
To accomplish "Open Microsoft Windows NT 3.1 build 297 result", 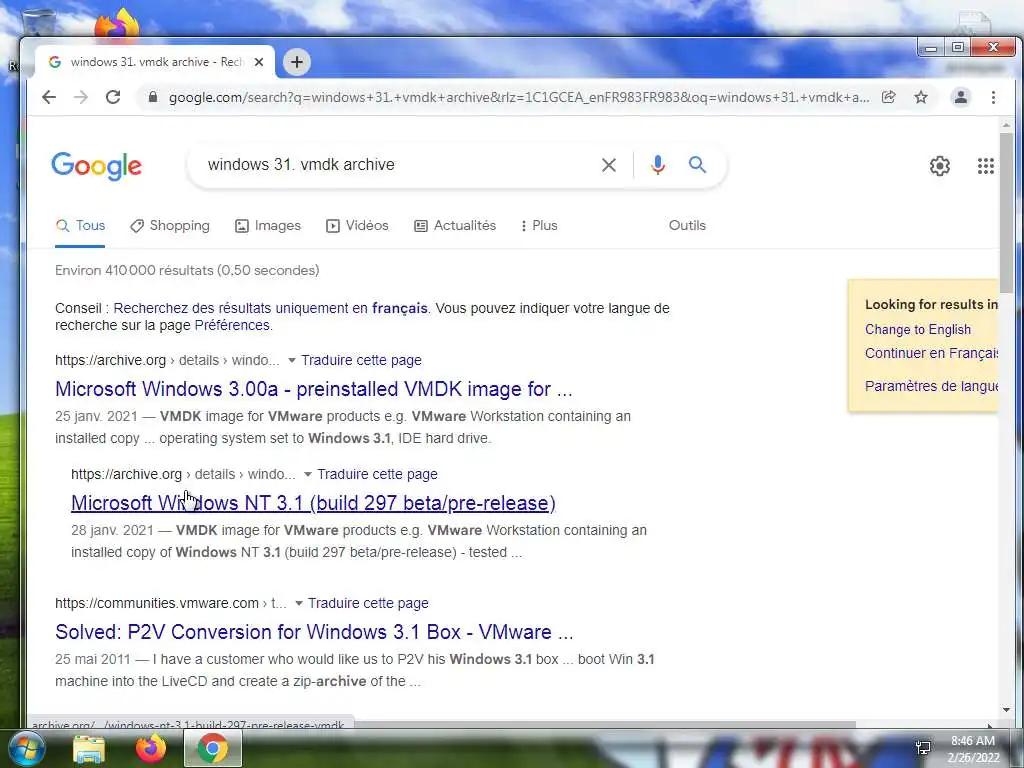I will coord(313,503).
